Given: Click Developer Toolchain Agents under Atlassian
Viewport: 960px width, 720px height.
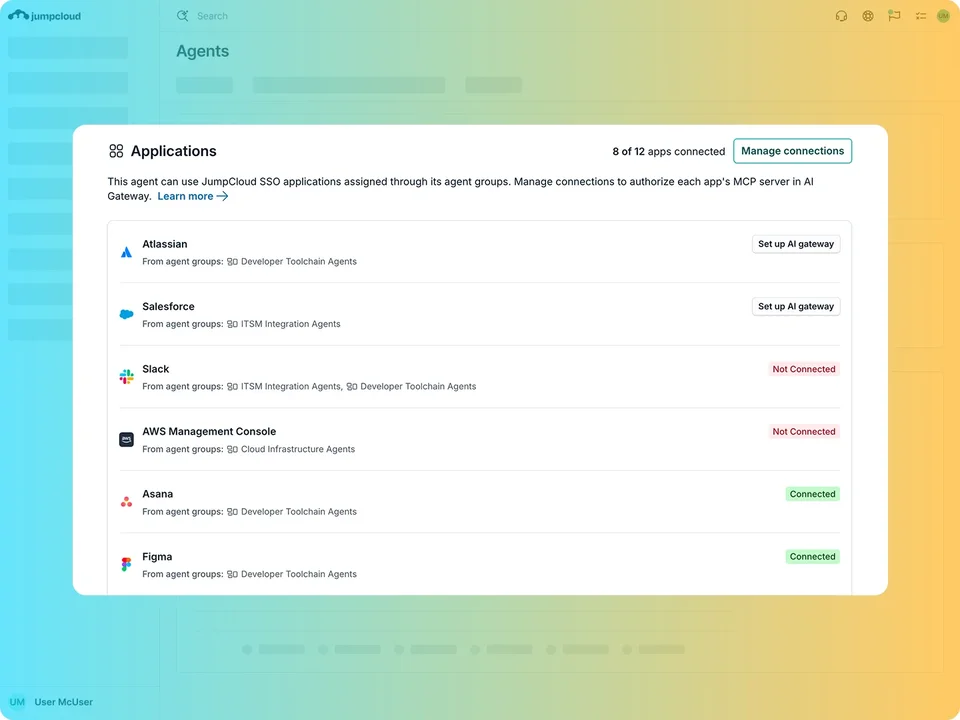Looking at the screenshot, I should point(299,261).
